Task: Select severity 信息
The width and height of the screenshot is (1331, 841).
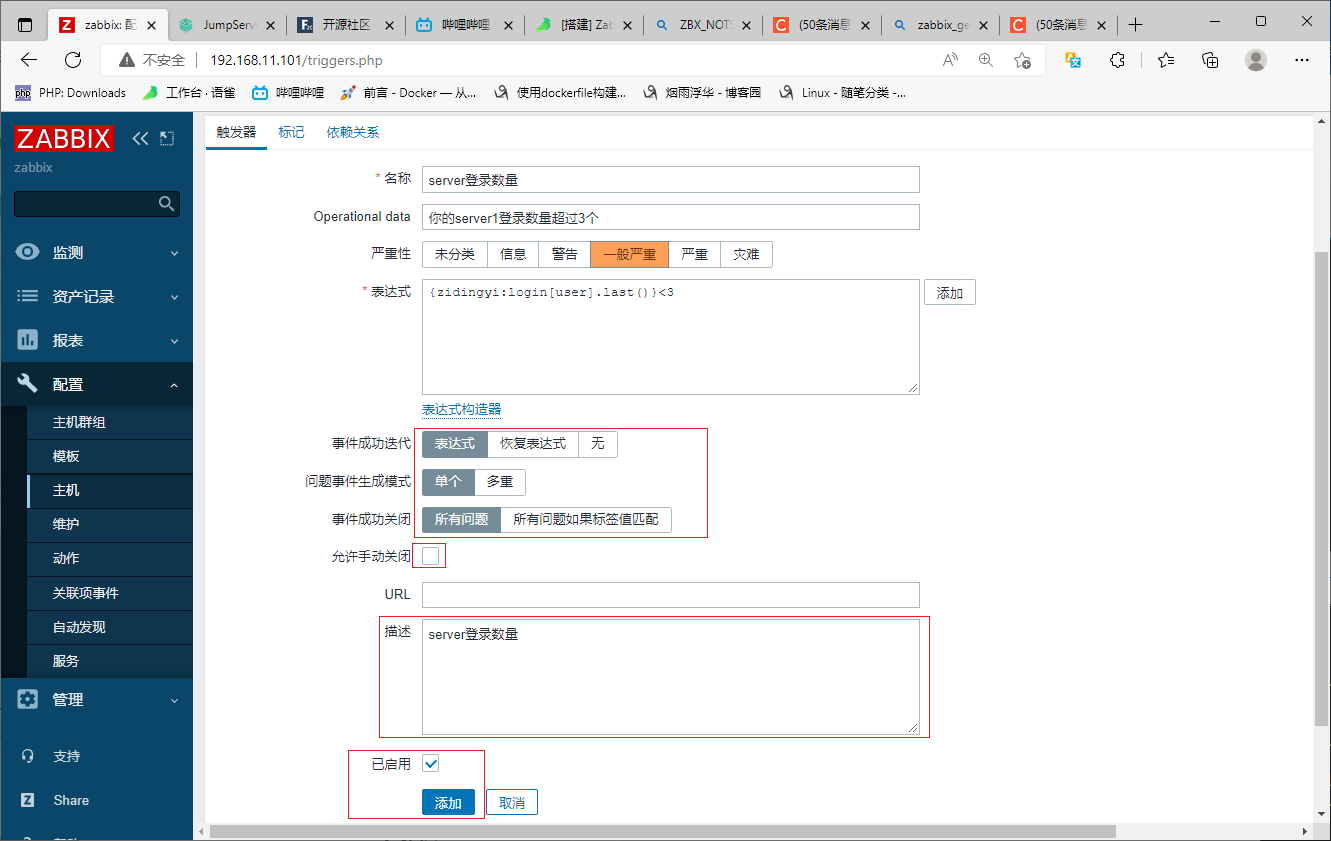Action: point(513,254)
